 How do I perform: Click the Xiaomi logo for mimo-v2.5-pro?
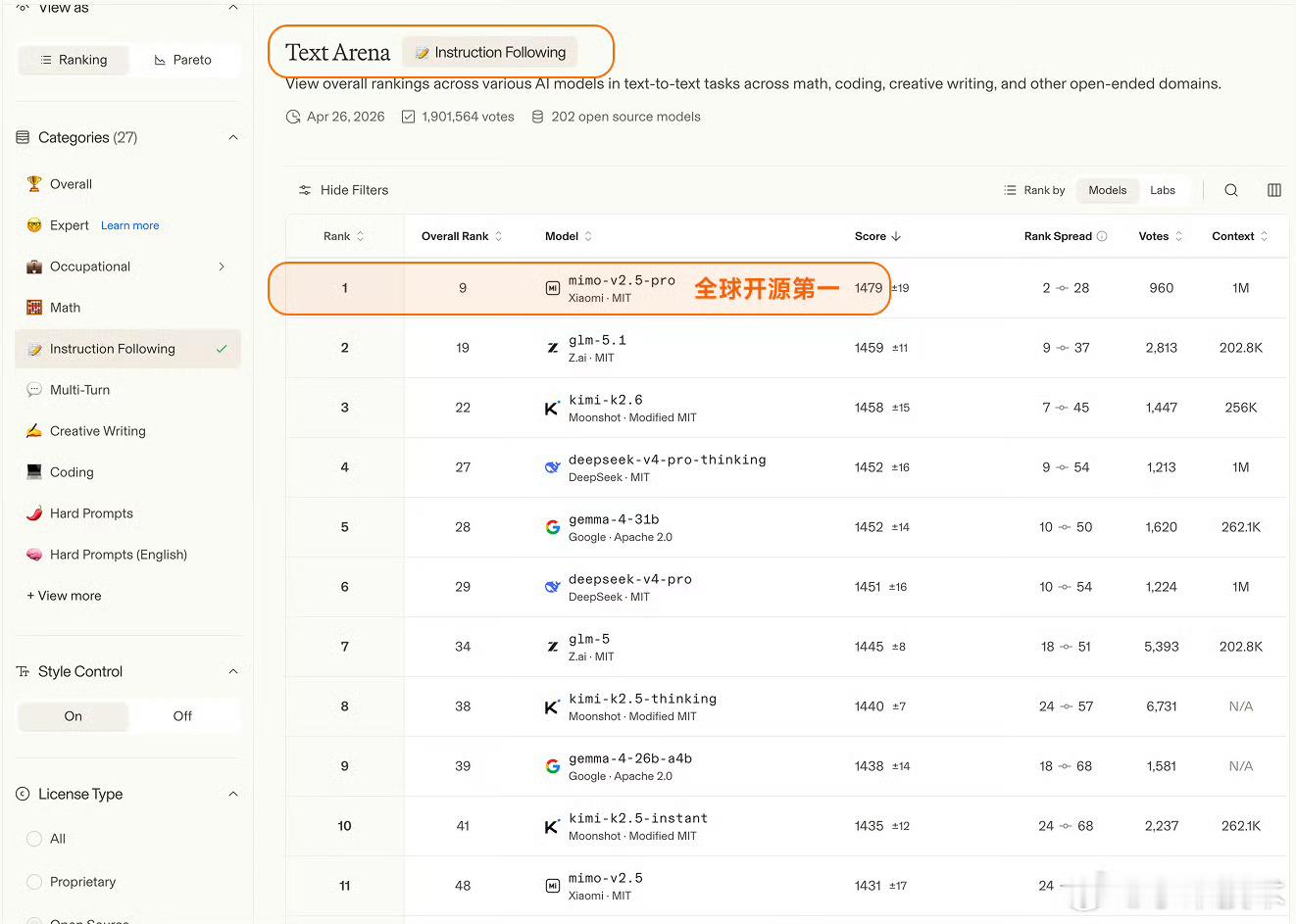click(x=553, y=288)
